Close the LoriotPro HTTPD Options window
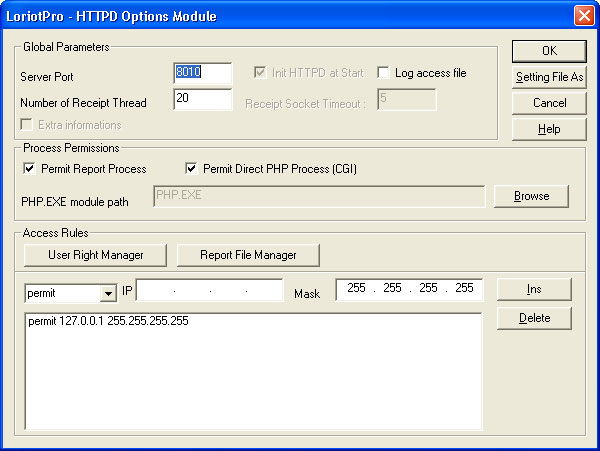This screenshot has height=451, width=600. tap(583, 16)
